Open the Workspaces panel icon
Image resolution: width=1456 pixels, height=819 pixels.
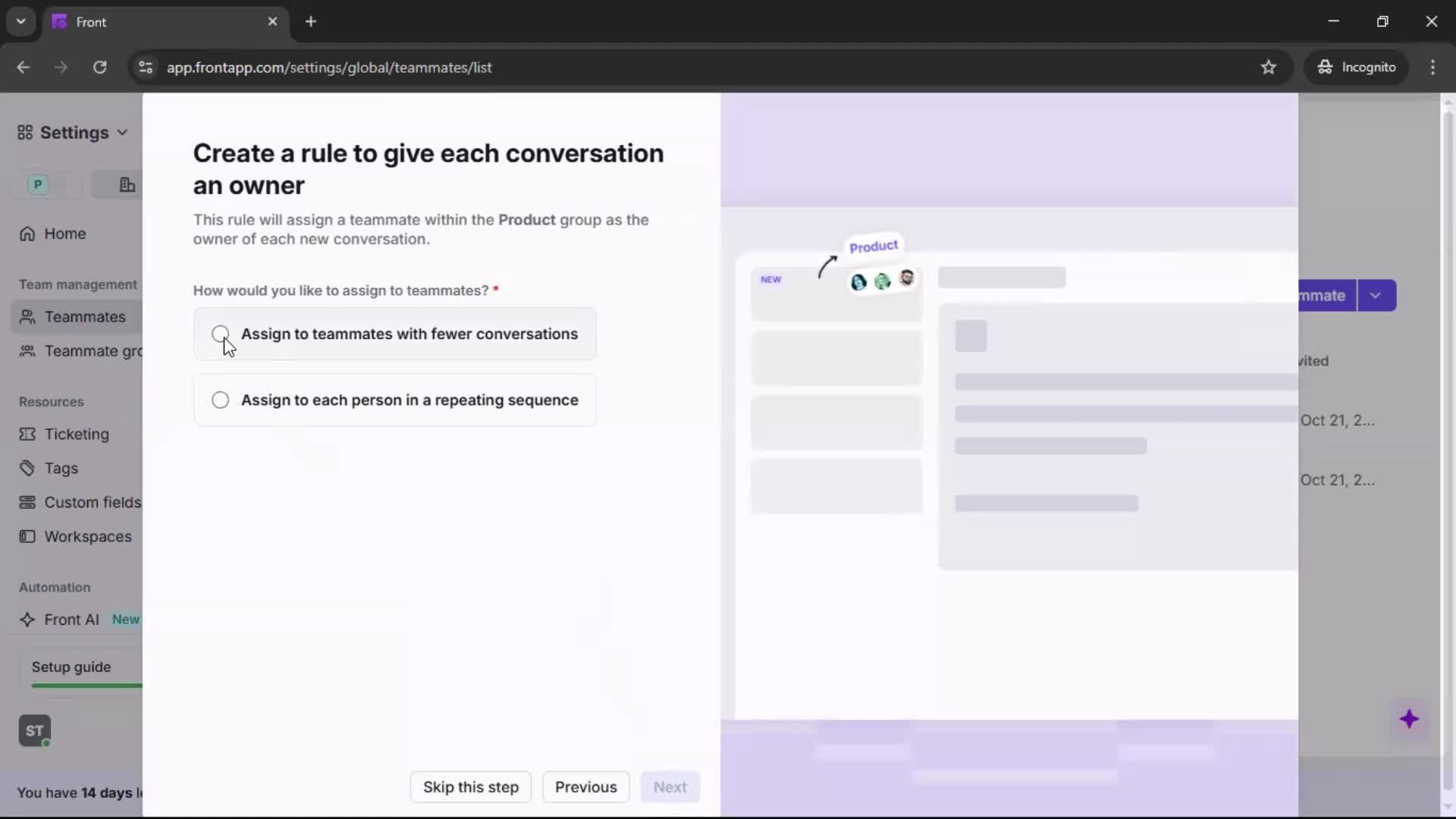click(x=27, y=536)
